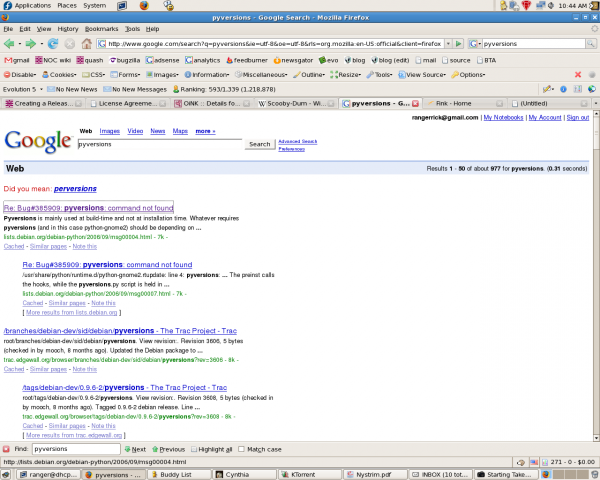Image resolution: width=600 pixels, height=480 pixels.
Task: Reload the page with the refresh icon
Action: [x=53, y=44]
